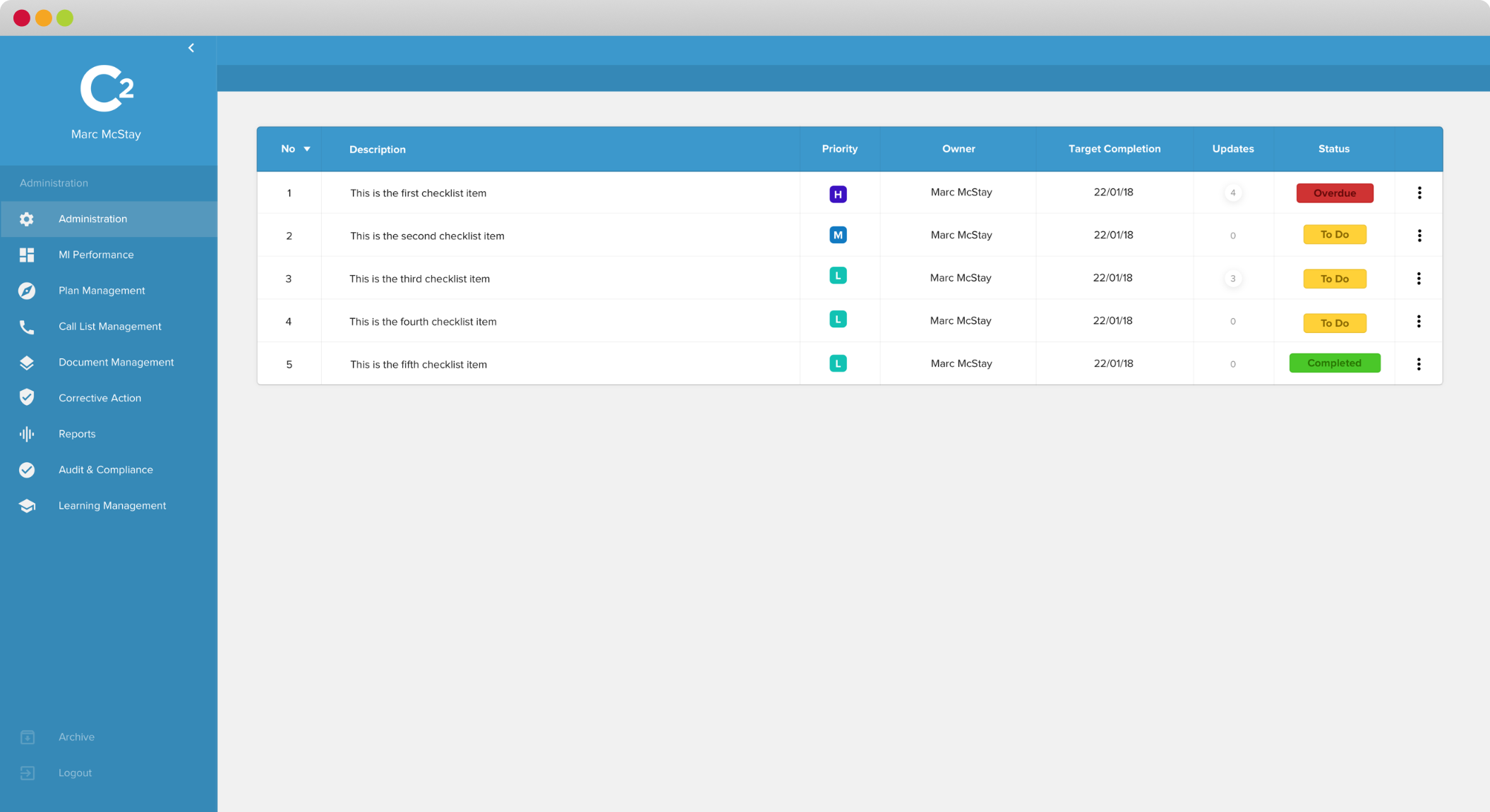Toggle the High priority badge on item 1
Image resolution: width=1490 pixels, height=812 pixels.
click(x=838, y=193)
